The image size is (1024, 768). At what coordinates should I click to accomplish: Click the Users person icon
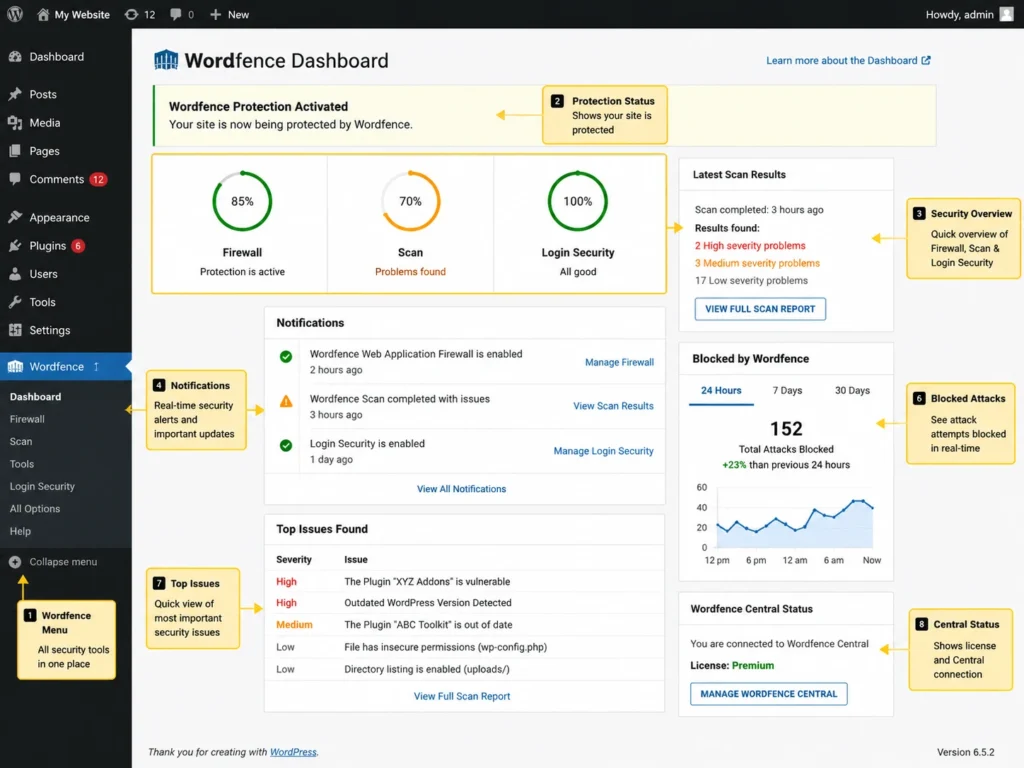tap(15, 274)
